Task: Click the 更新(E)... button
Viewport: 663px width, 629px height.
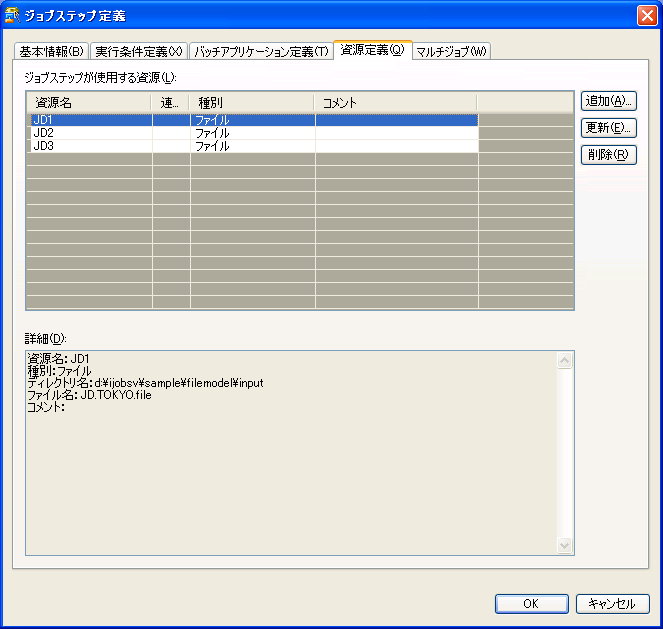Action: 608,128
